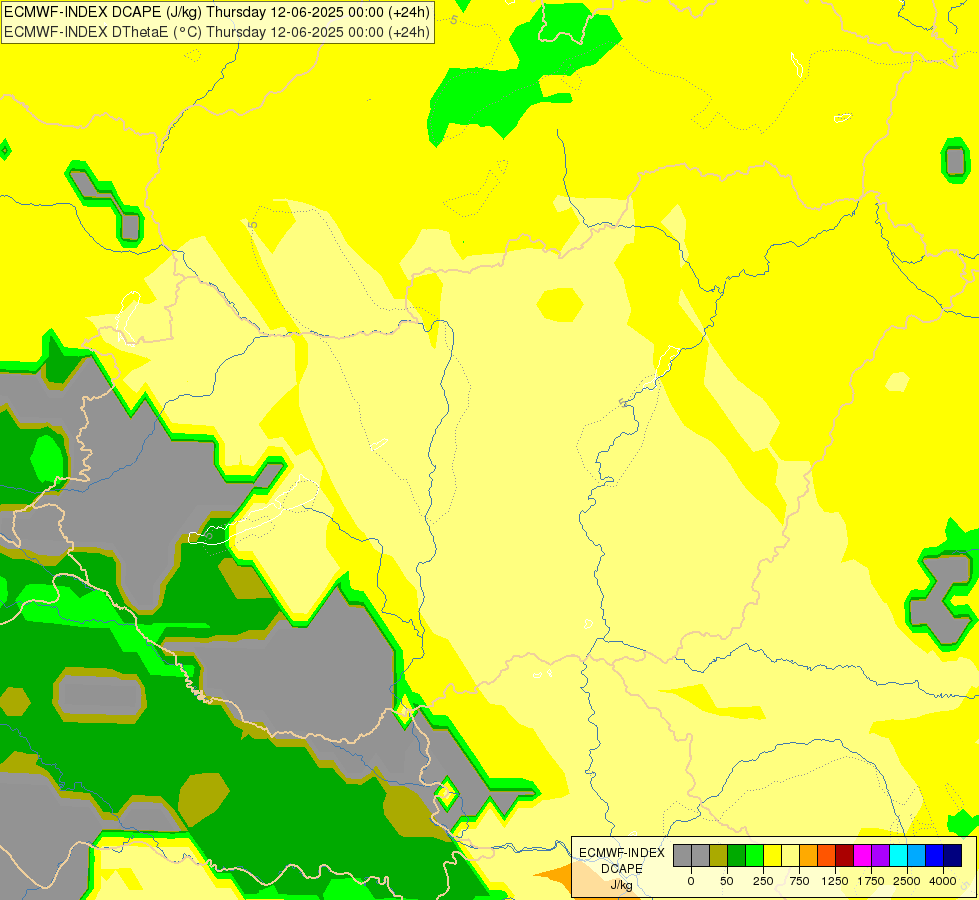The image size is (979, 900).
Task: Pick the dark green legend swatch
Action: click(736, 855)
